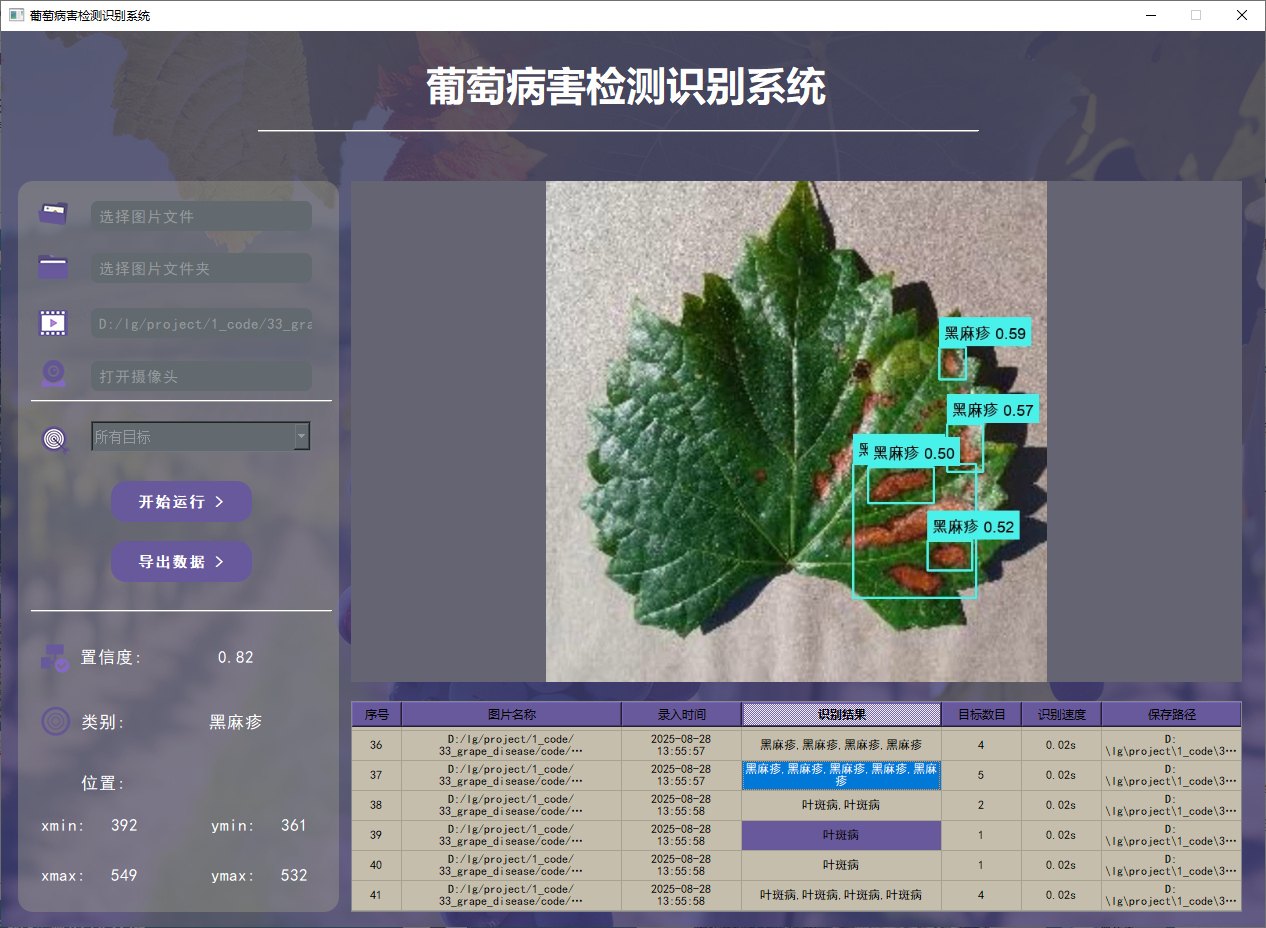
Task: Click the video file icon
Action: point(53,322)
